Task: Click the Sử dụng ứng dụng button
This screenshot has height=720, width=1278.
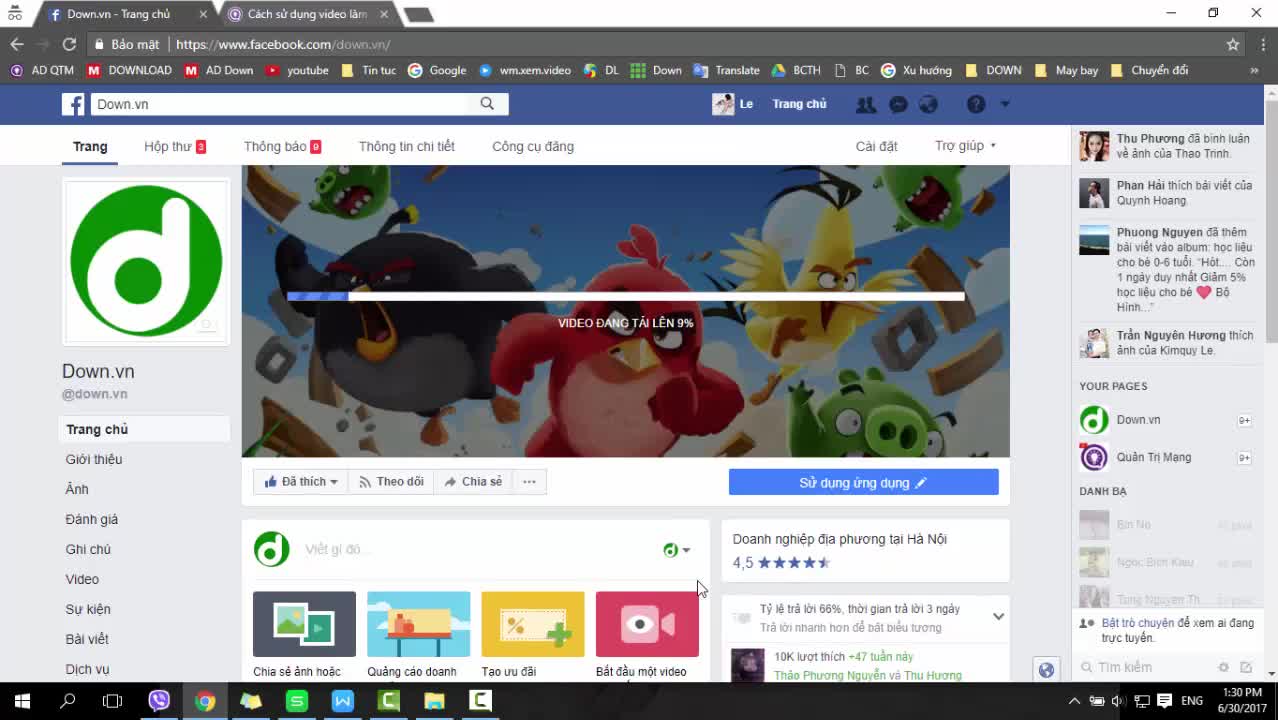Action: [864, 482]
